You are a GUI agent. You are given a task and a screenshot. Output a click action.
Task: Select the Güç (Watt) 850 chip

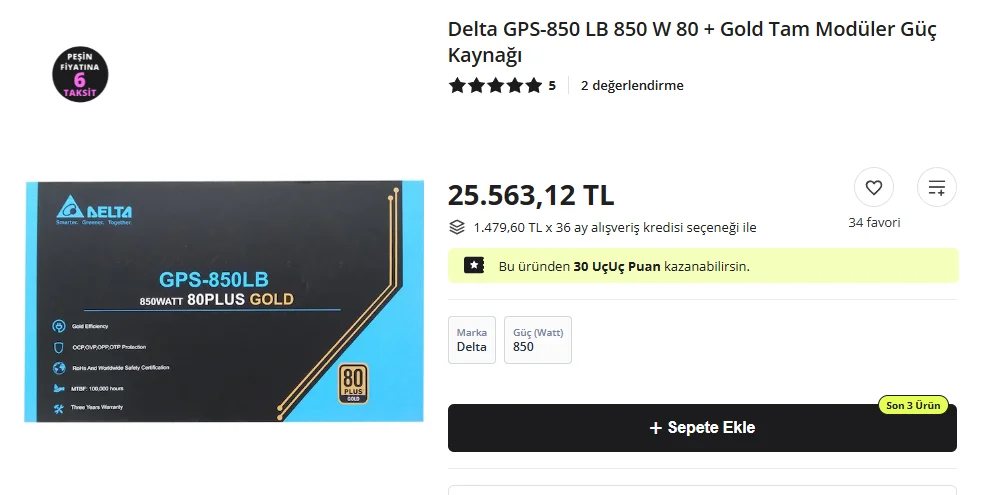tap(538, 340)
